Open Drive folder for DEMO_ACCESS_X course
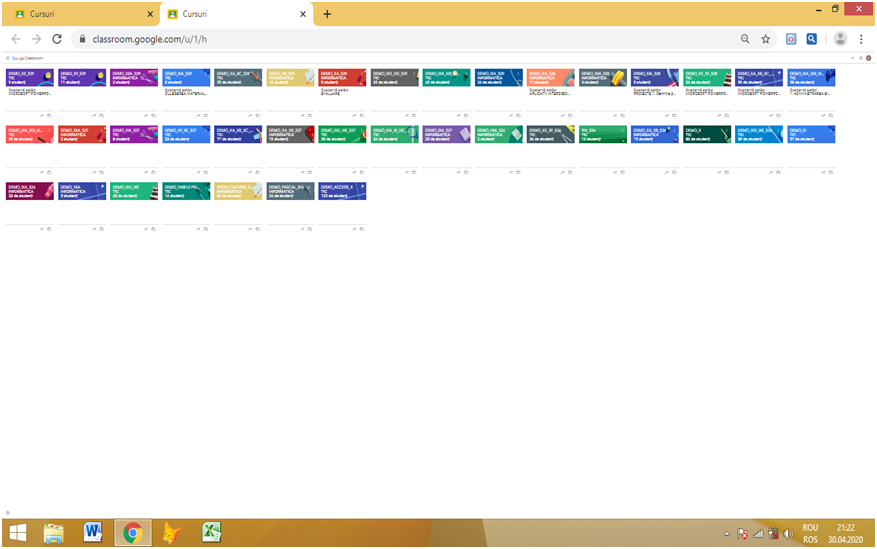This screenshot has height=549, width=877. pos(362,229)
